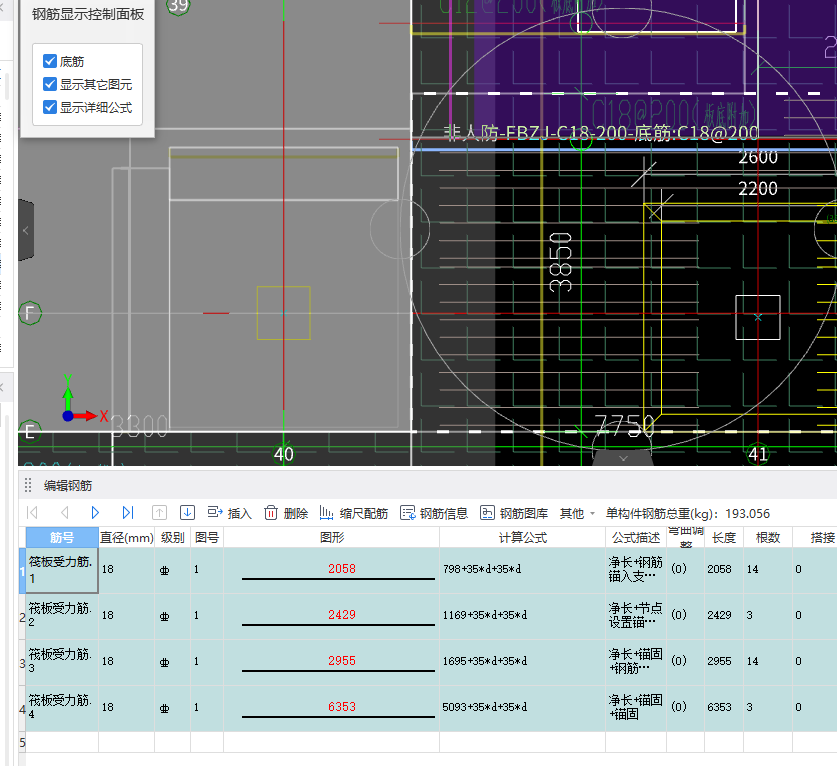
Task: Click the 插入 insert button
Action: point(230,513)
